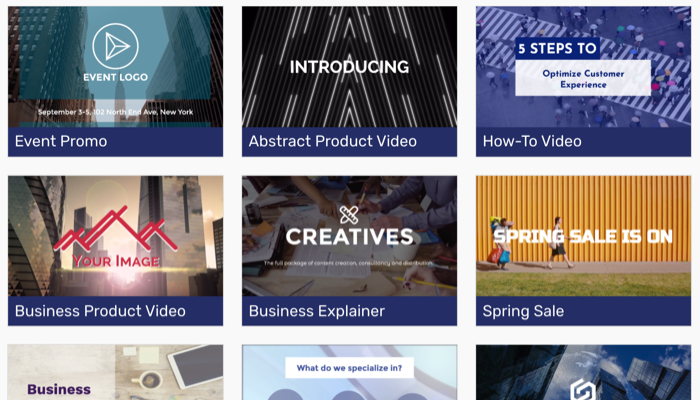Click the crossed pencils icon above CREATIVES
The height and width of the screenshot is (400, 700).
[349, 215]
